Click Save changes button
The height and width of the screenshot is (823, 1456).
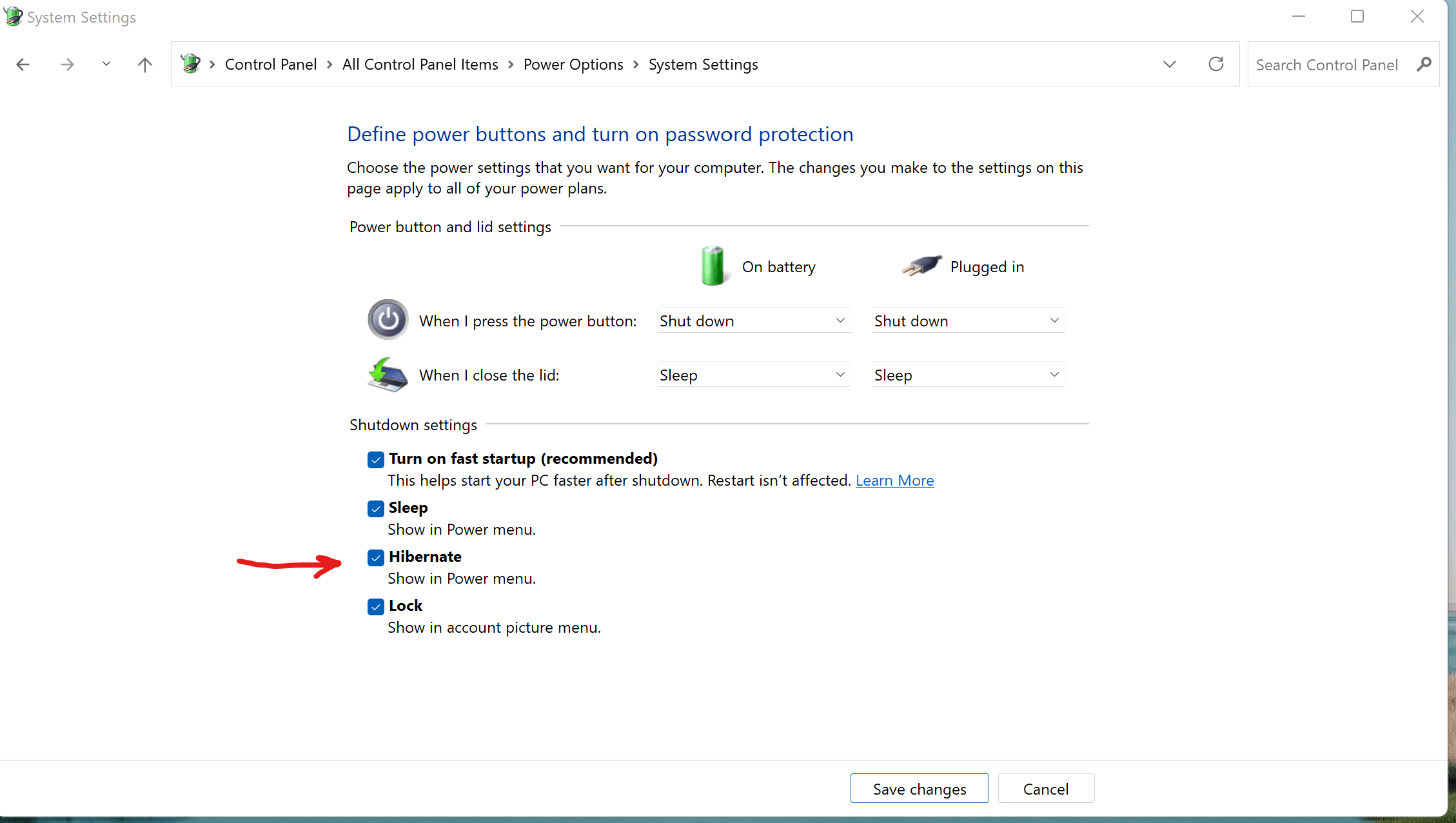919,789
